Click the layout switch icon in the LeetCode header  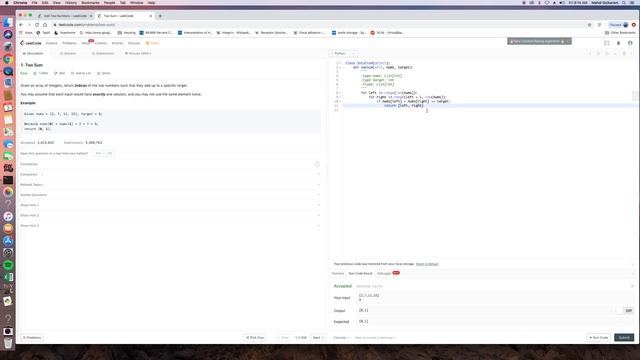click(607, 43)
